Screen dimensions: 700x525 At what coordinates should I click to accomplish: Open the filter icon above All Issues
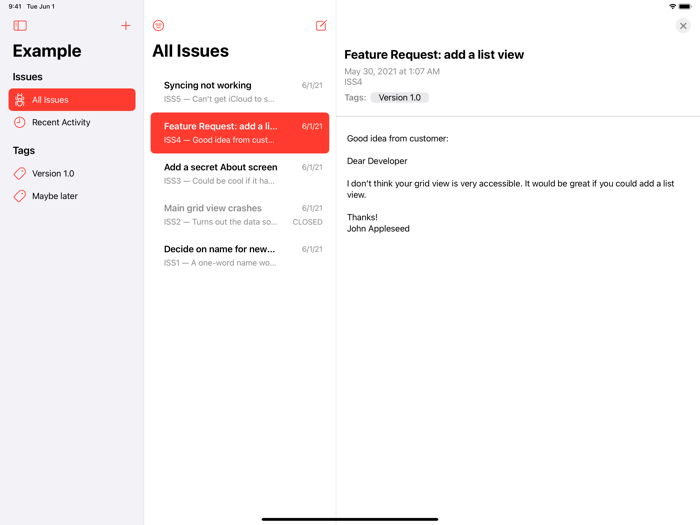click(x=158, y=25)
